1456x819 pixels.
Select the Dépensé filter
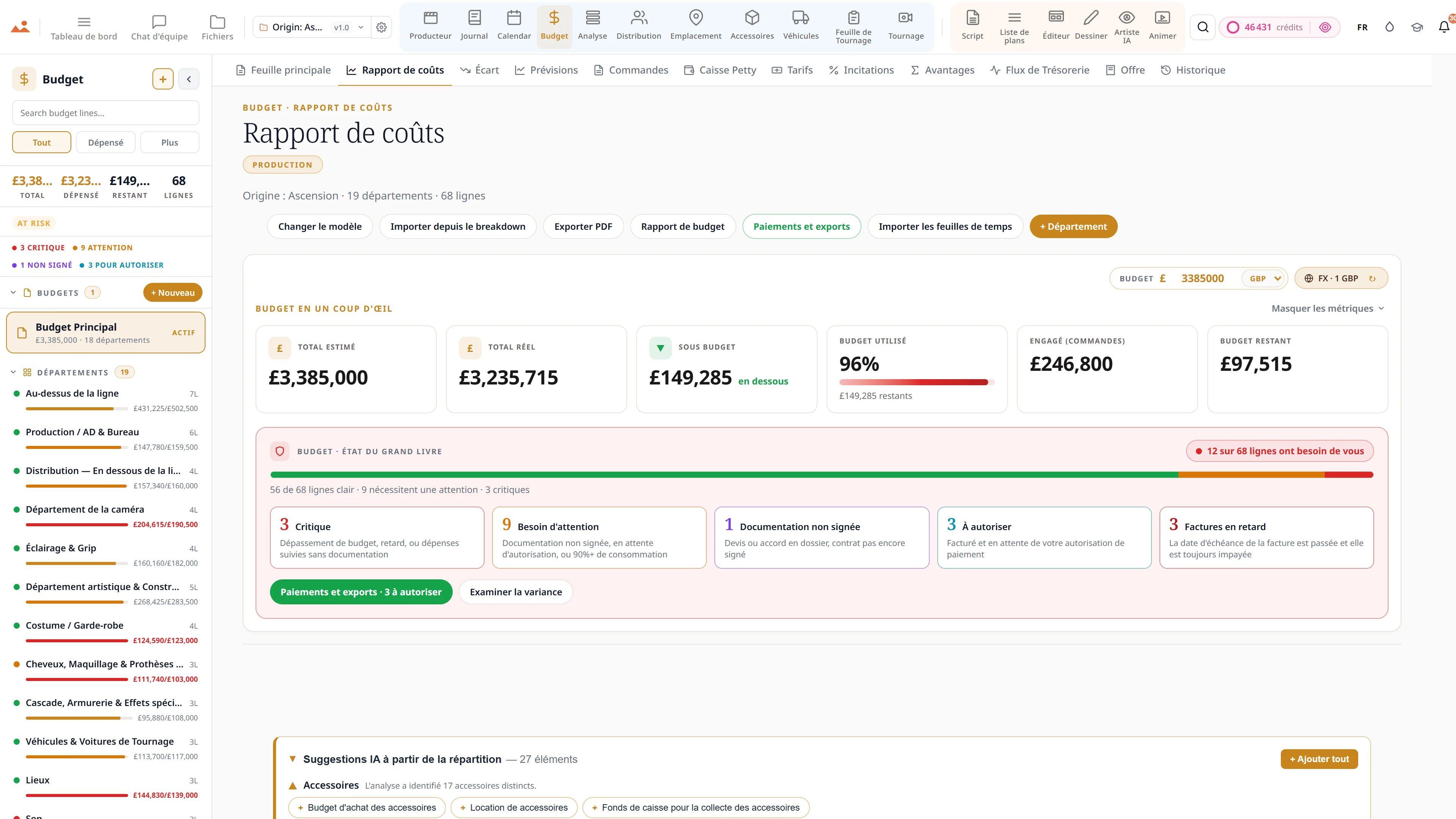pyautogui.click(x=106, y=143)
